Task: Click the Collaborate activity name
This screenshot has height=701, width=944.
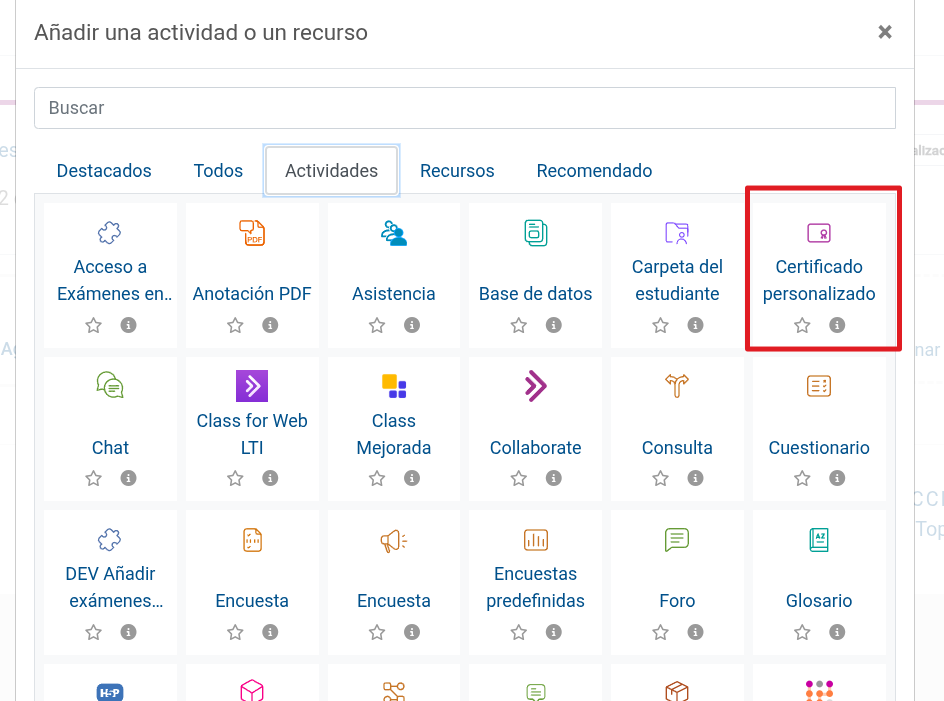Action: [535, 447]
